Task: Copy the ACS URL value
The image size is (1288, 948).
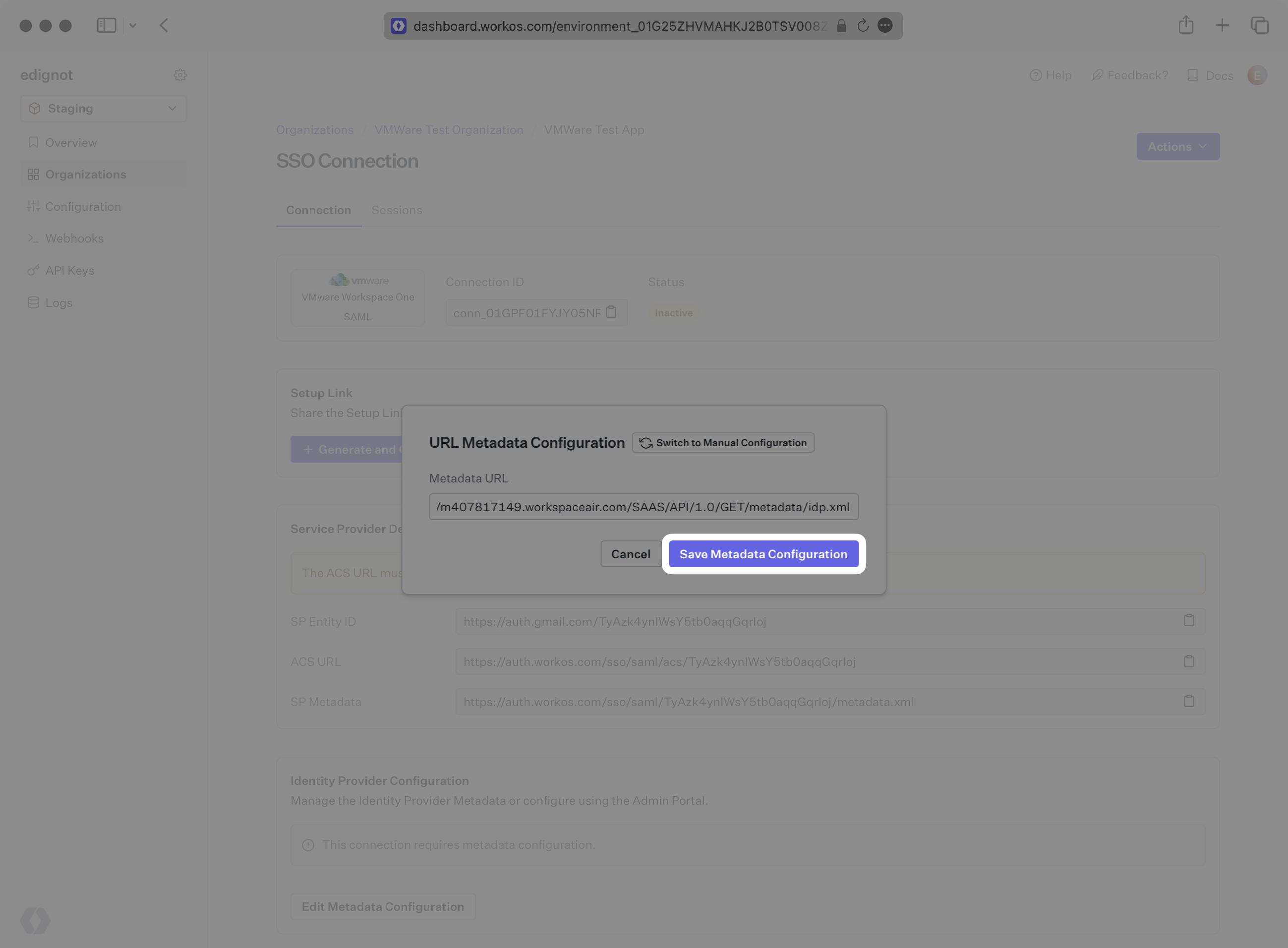Action: [1189, 661]
